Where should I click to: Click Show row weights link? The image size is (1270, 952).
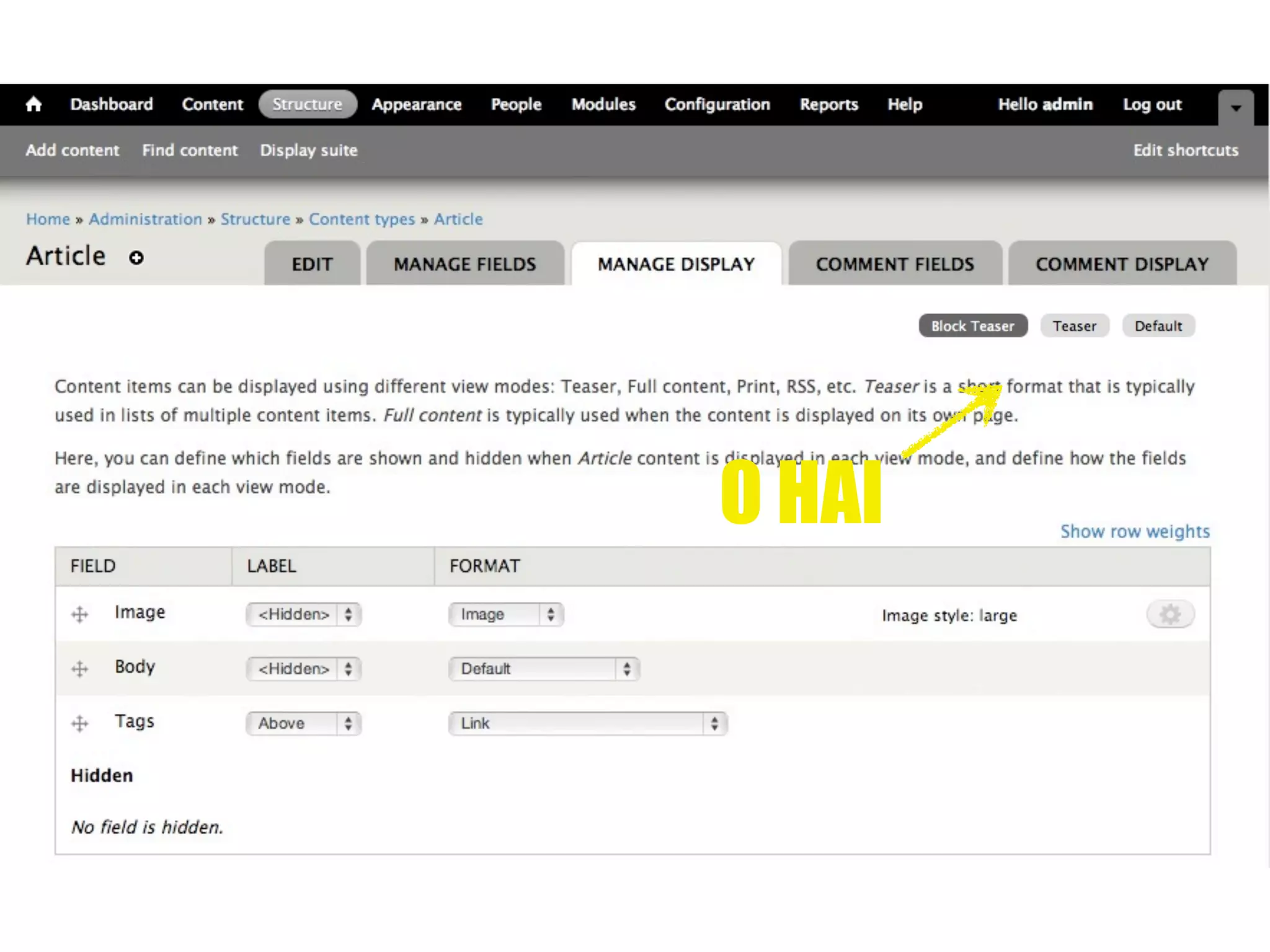1135,531
